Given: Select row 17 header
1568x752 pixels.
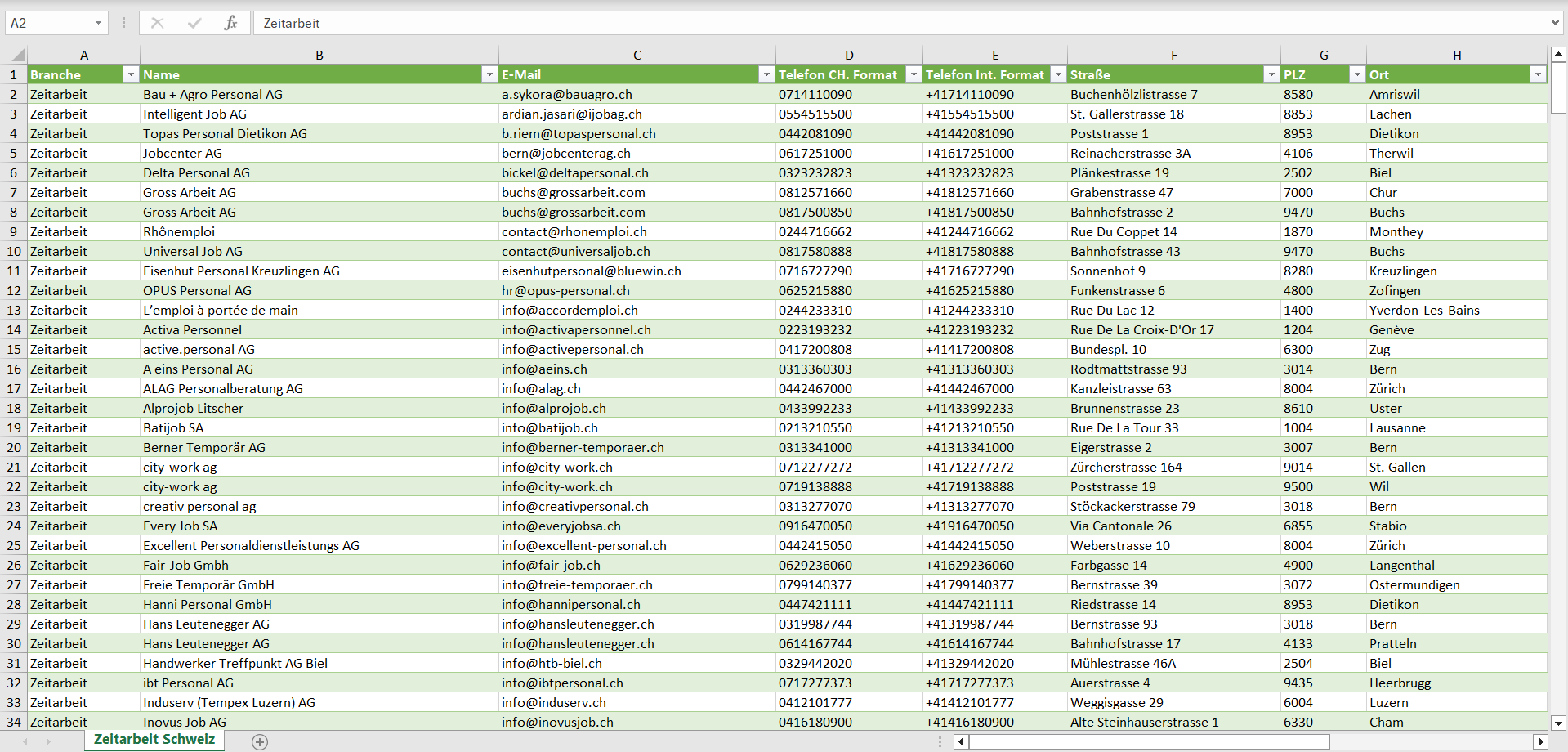Looking at the screenshot, I should pyautogui.click(x=14, y=388).
